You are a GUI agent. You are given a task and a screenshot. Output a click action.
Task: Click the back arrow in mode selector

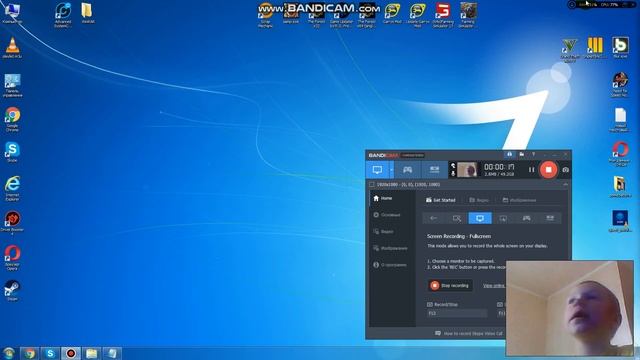(433, 218)
